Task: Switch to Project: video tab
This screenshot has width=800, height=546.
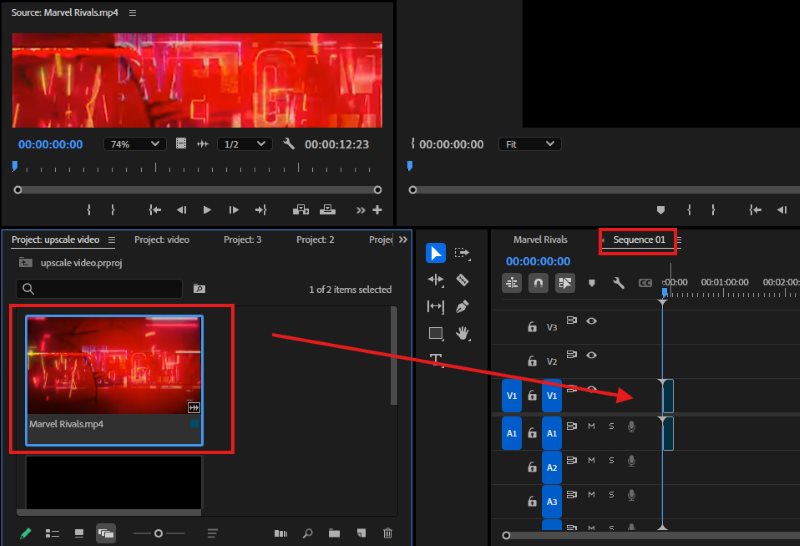Action: (162, 240)
